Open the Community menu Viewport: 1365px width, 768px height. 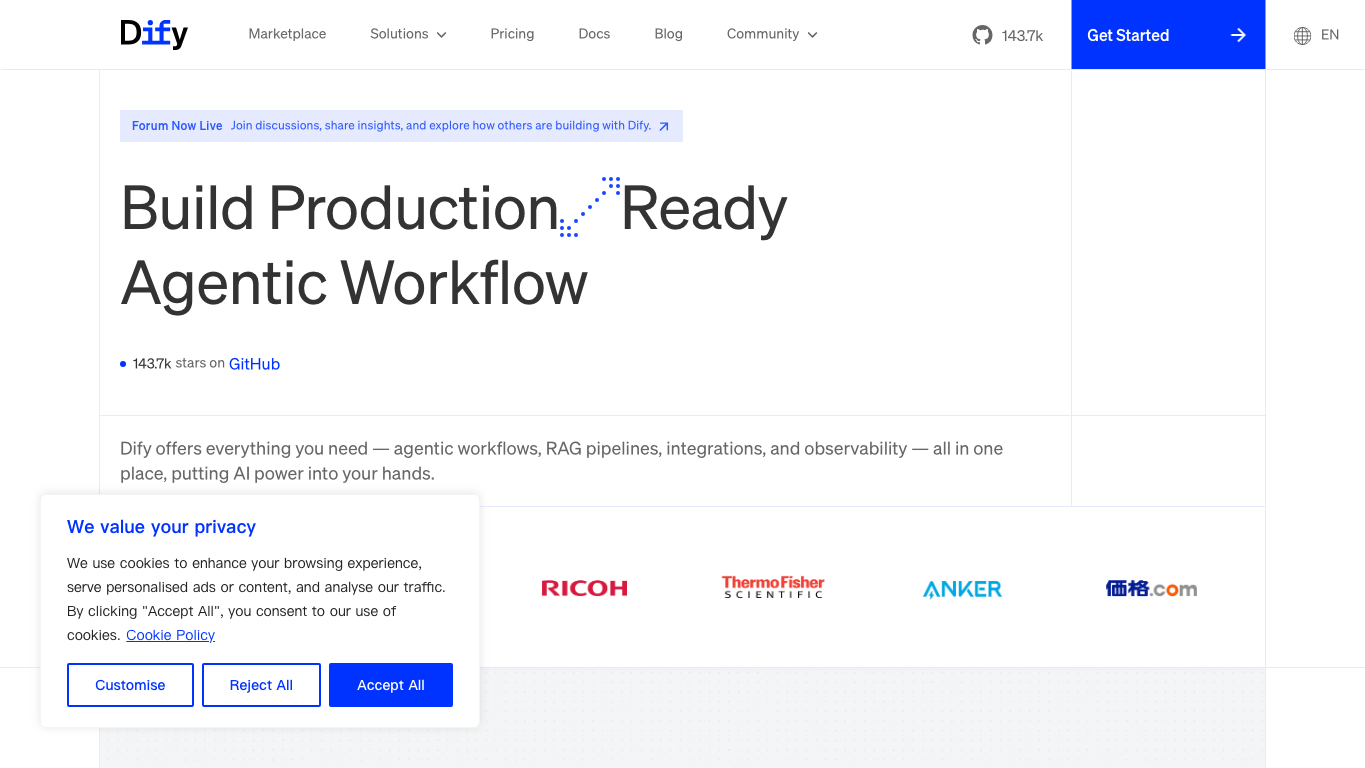[772, 34]
